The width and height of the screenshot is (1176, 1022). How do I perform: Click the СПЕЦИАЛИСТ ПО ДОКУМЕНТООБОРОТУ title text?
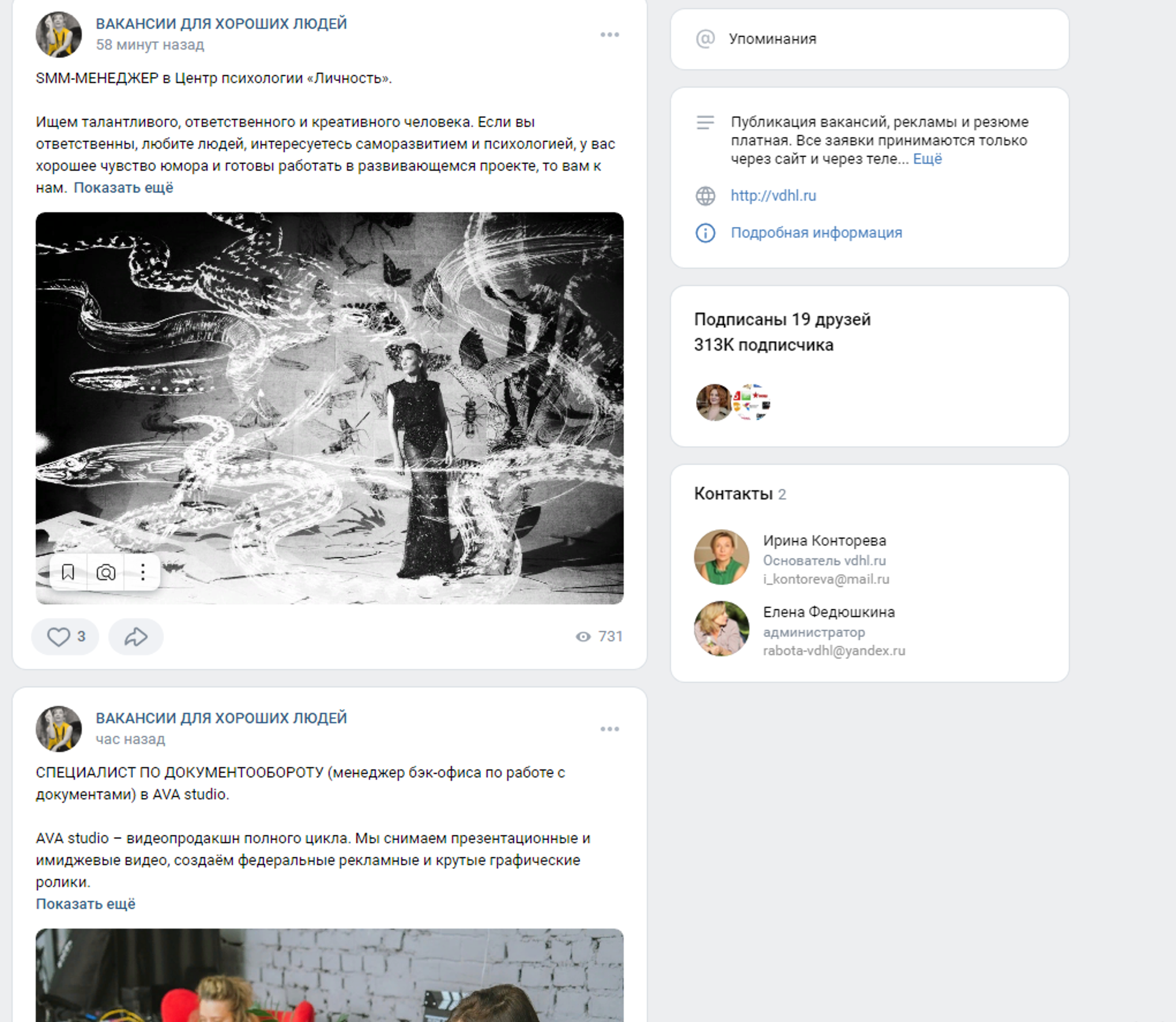point(300,784)
